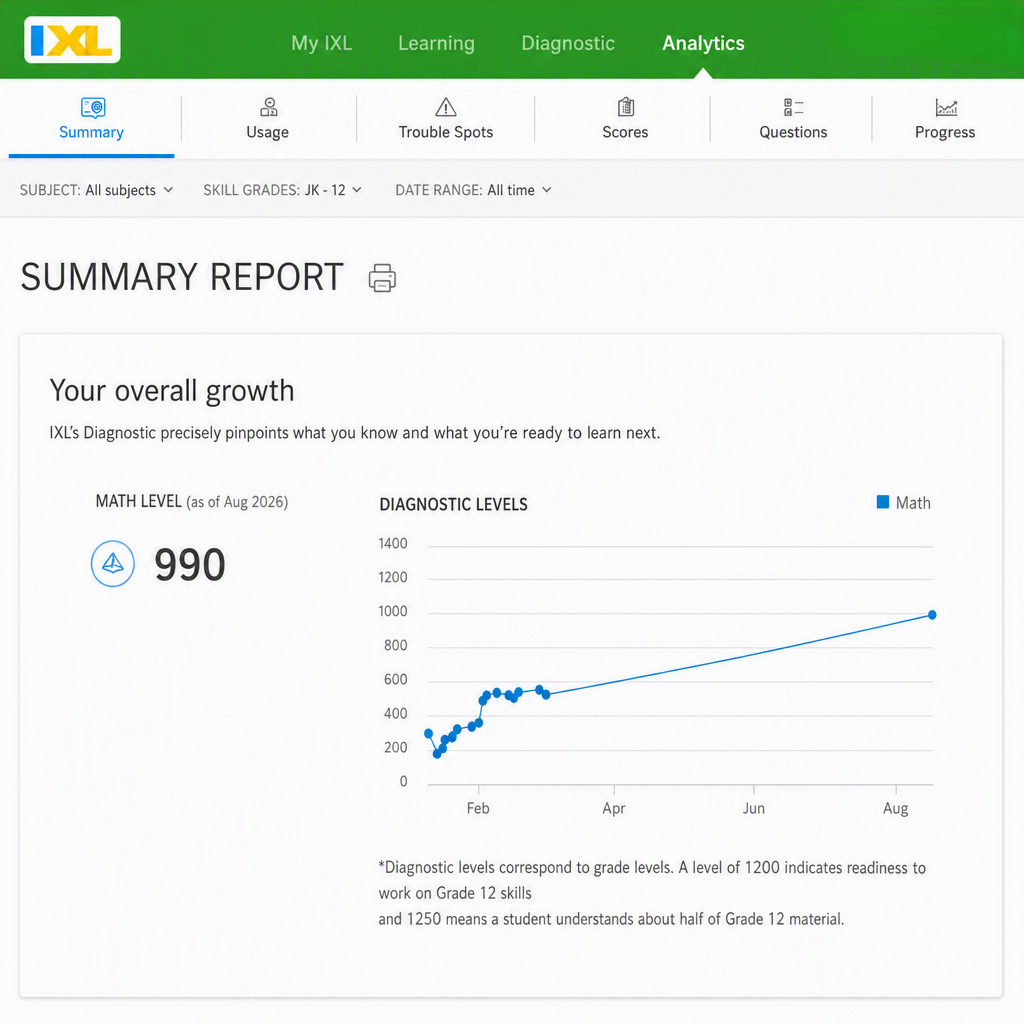This screenshot has width=1024, height=1024.
Task: Click the Scores clipboard icon
Action: [626, 106]
